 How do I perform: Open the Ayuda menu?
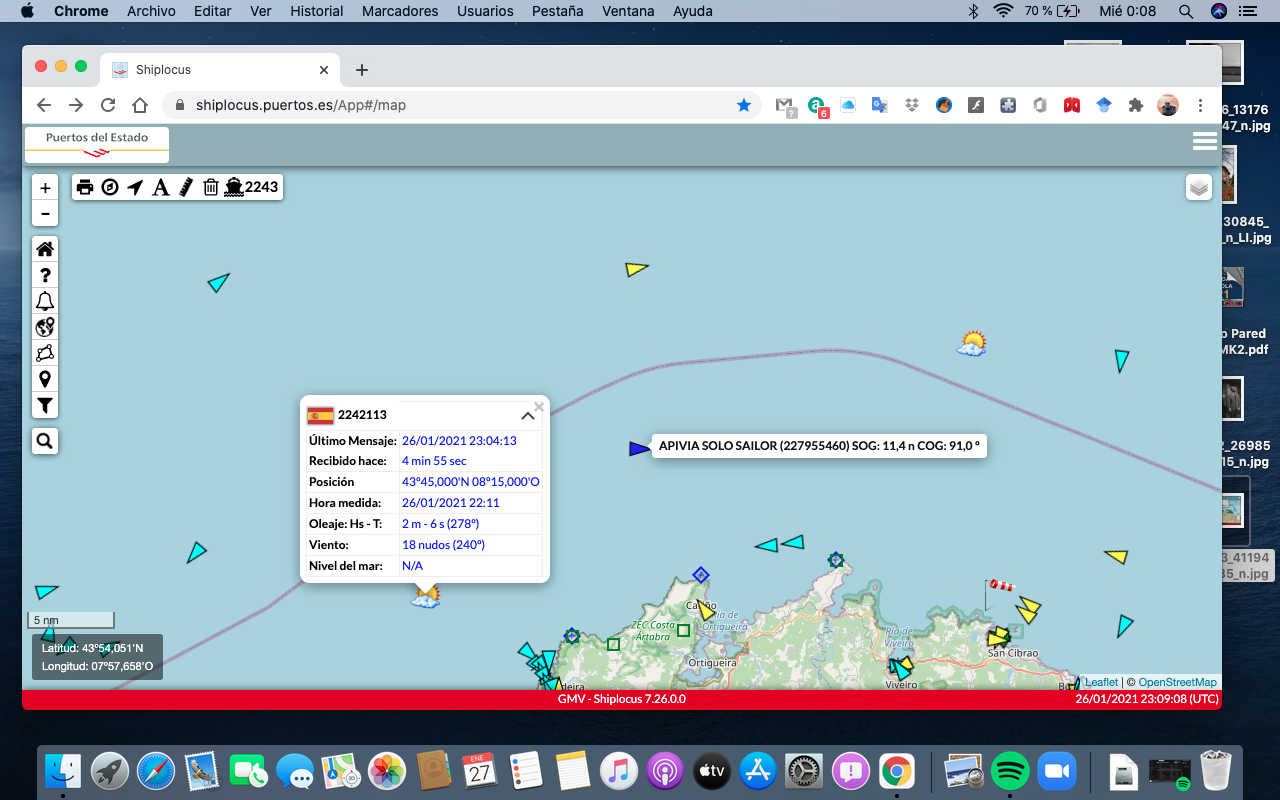coord(693,11)
